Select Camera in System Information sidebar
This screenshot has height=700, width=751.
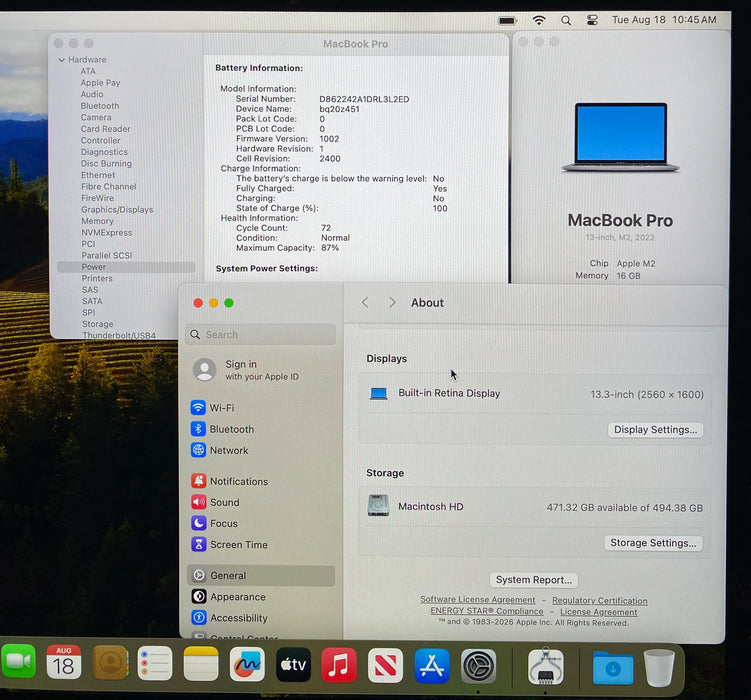tap(96, 117)
